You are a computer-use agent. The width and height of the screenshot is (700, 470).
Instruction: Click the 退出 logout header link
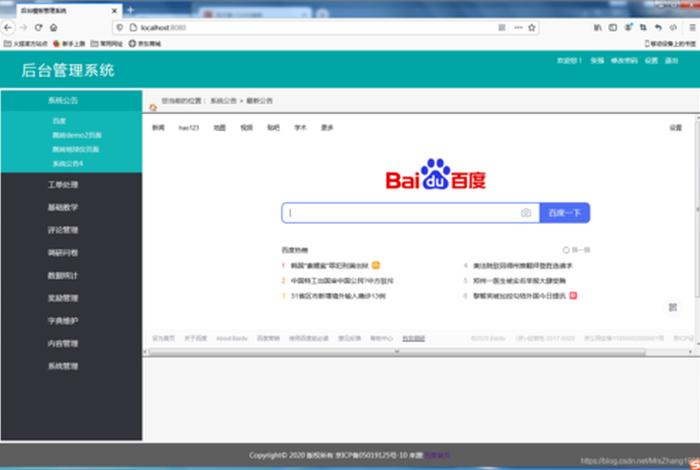coord(672,60)
